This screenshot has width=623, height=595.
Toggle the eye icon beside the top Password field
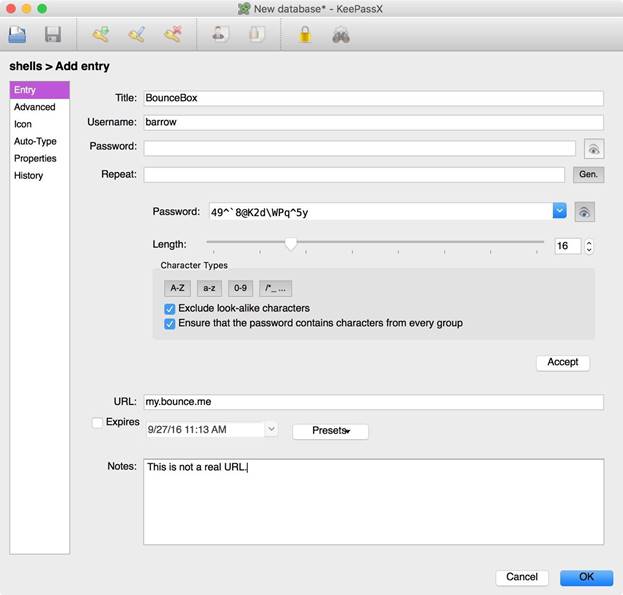(x=594, y=149)
